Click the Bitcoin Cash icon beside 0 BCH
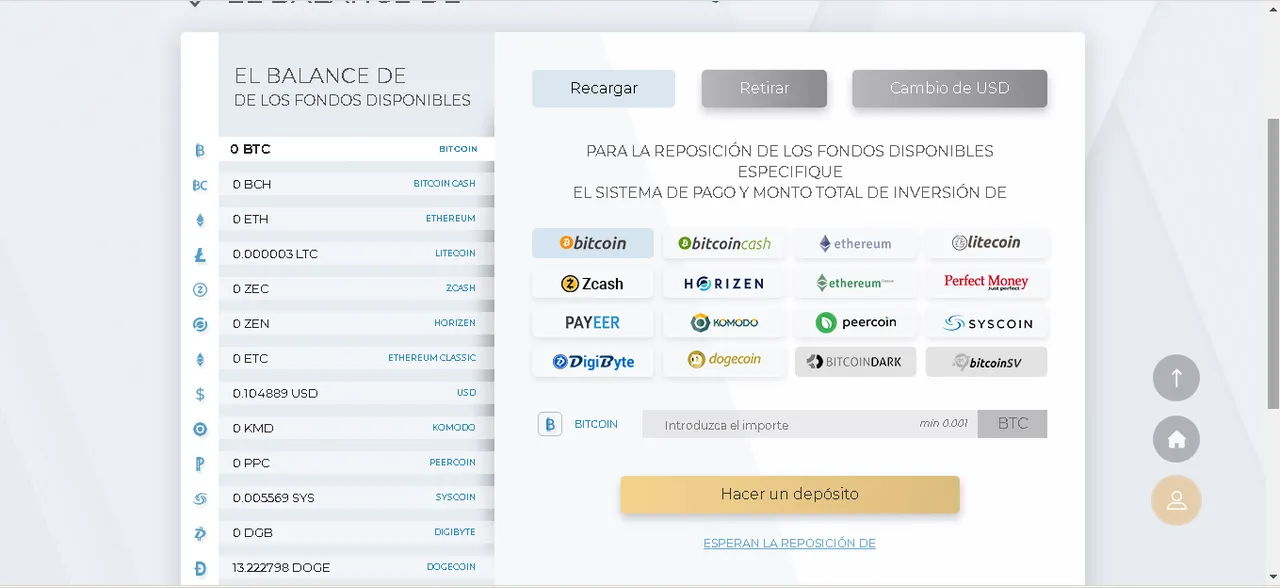1280x588 pixels. [200, 185]
